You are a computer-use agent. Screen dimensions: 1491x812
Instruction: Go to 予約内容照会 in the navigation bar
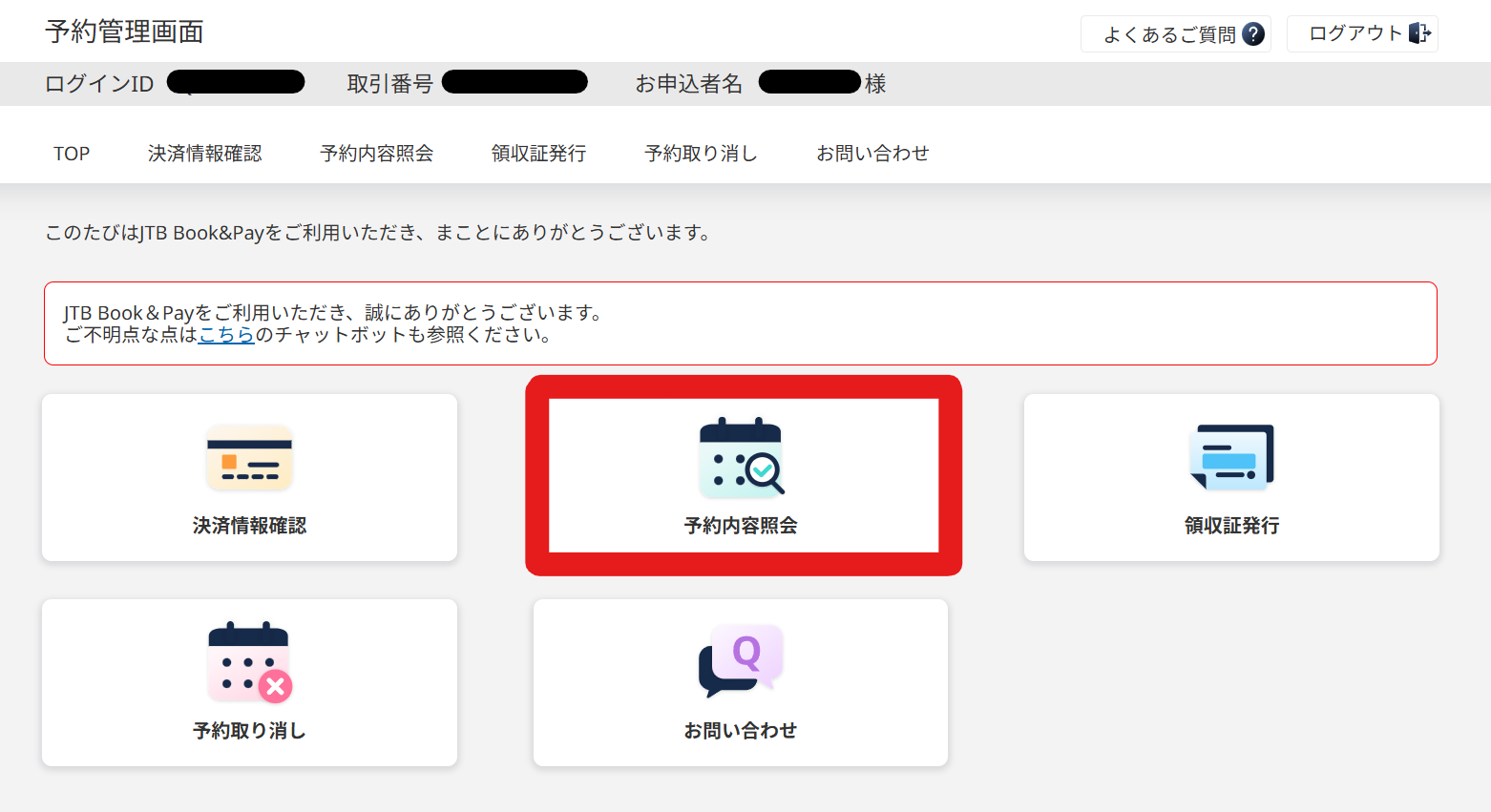376,154
